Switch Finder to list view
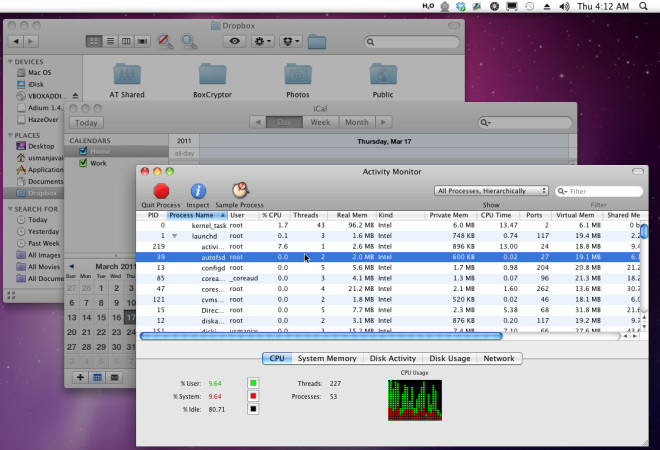 click(110, 41)
